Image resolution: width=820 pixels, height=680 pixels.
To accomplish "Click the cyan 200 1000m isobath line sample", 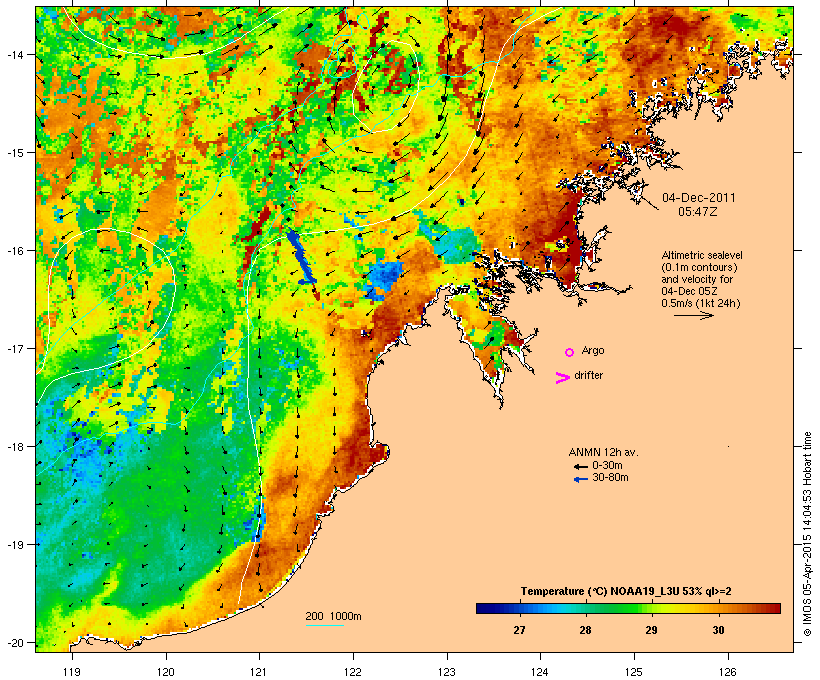I will pyautogui.click(x=325, y=625).
